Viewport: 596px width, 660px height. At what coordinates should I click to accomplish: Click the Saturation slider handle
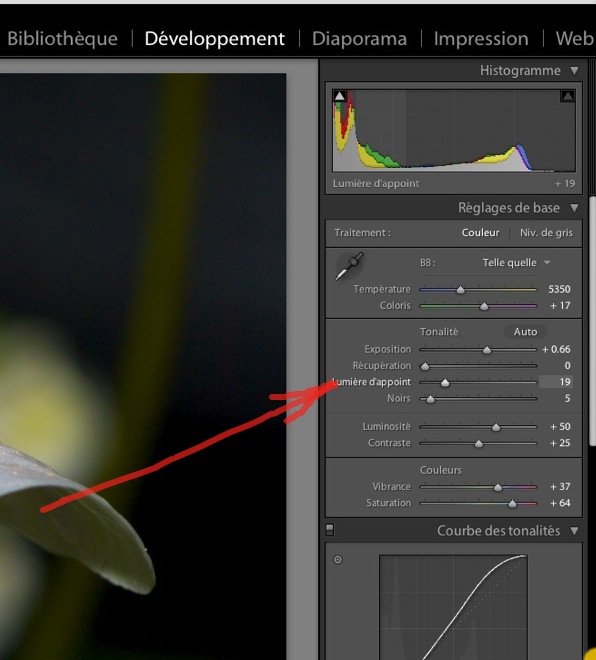tap(512, 503)
